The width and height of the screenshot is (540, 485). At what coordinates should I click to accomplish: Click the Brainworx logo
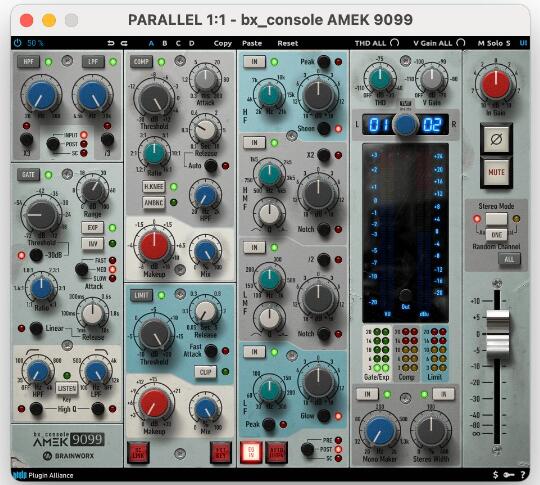pos(69,456)
